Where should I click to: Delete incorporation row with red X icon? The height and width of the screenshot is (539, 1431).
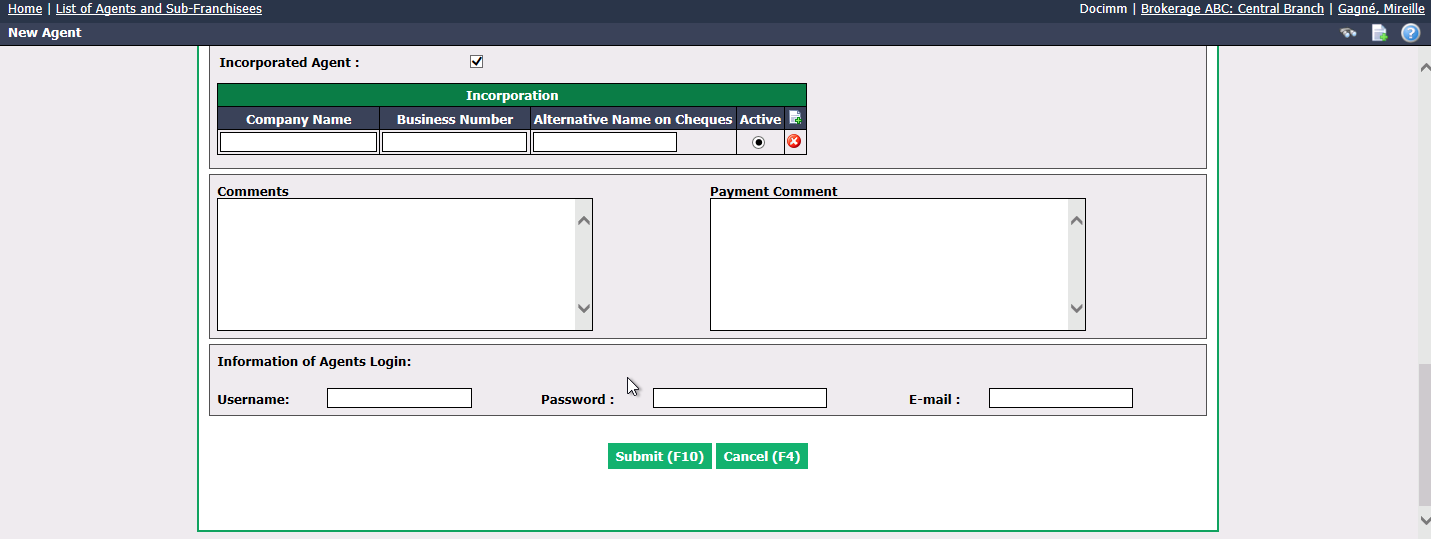coord(794,141)
